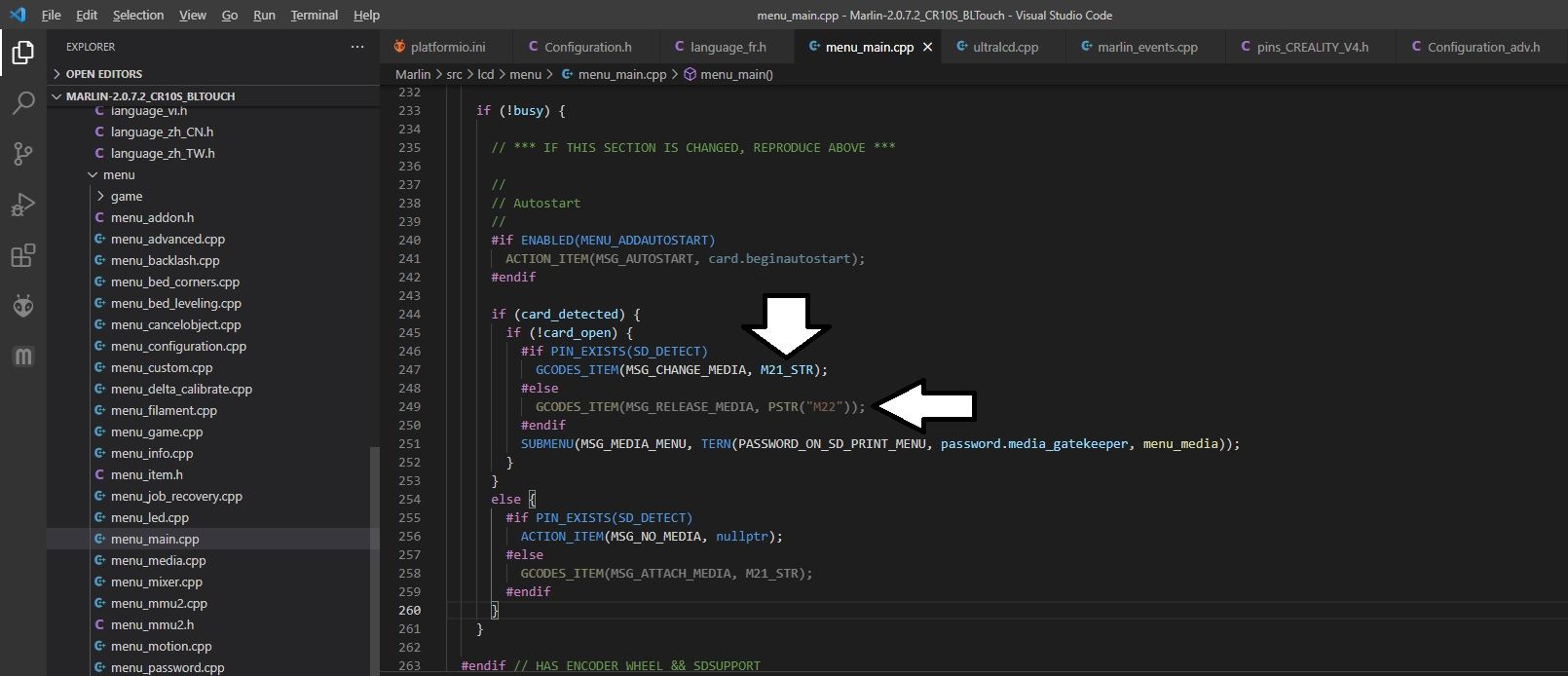Screen dimensions: 1568x676
Task: Open language_zh_TW.h in the file tree
Action: tap(212, 153)
